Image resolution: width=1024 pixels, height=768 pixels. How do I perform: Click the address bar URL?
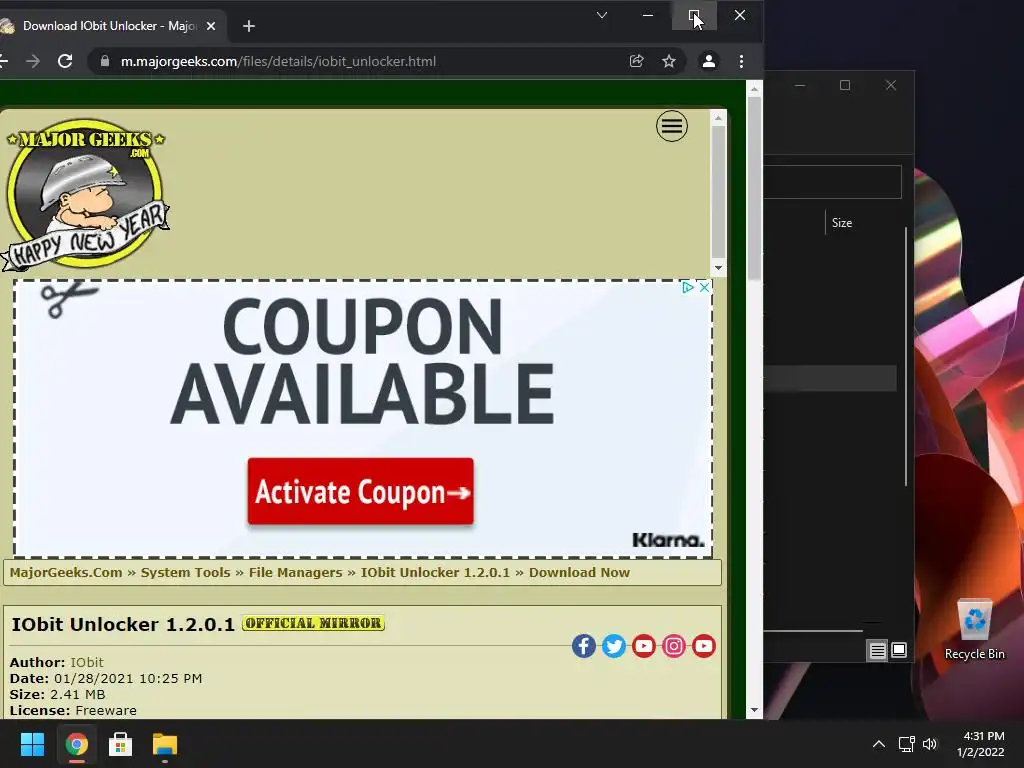point(278,61)
